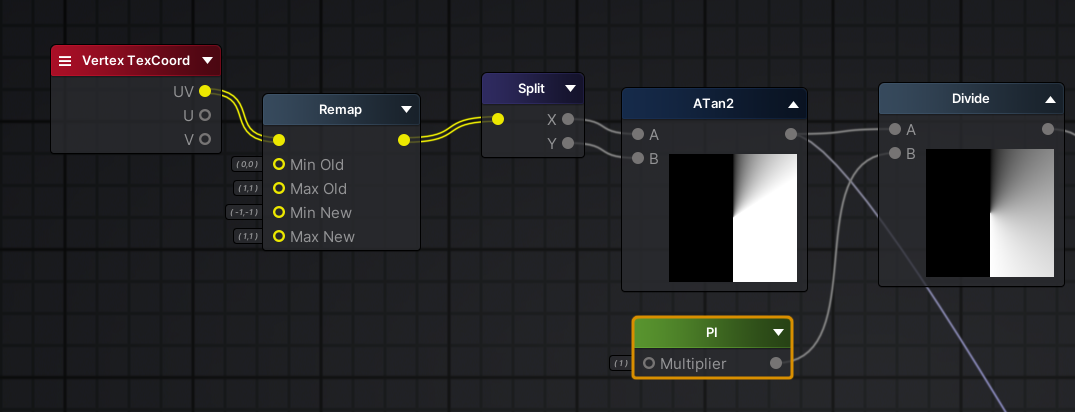Click the Divide node B input port

(x=893, y=153)
